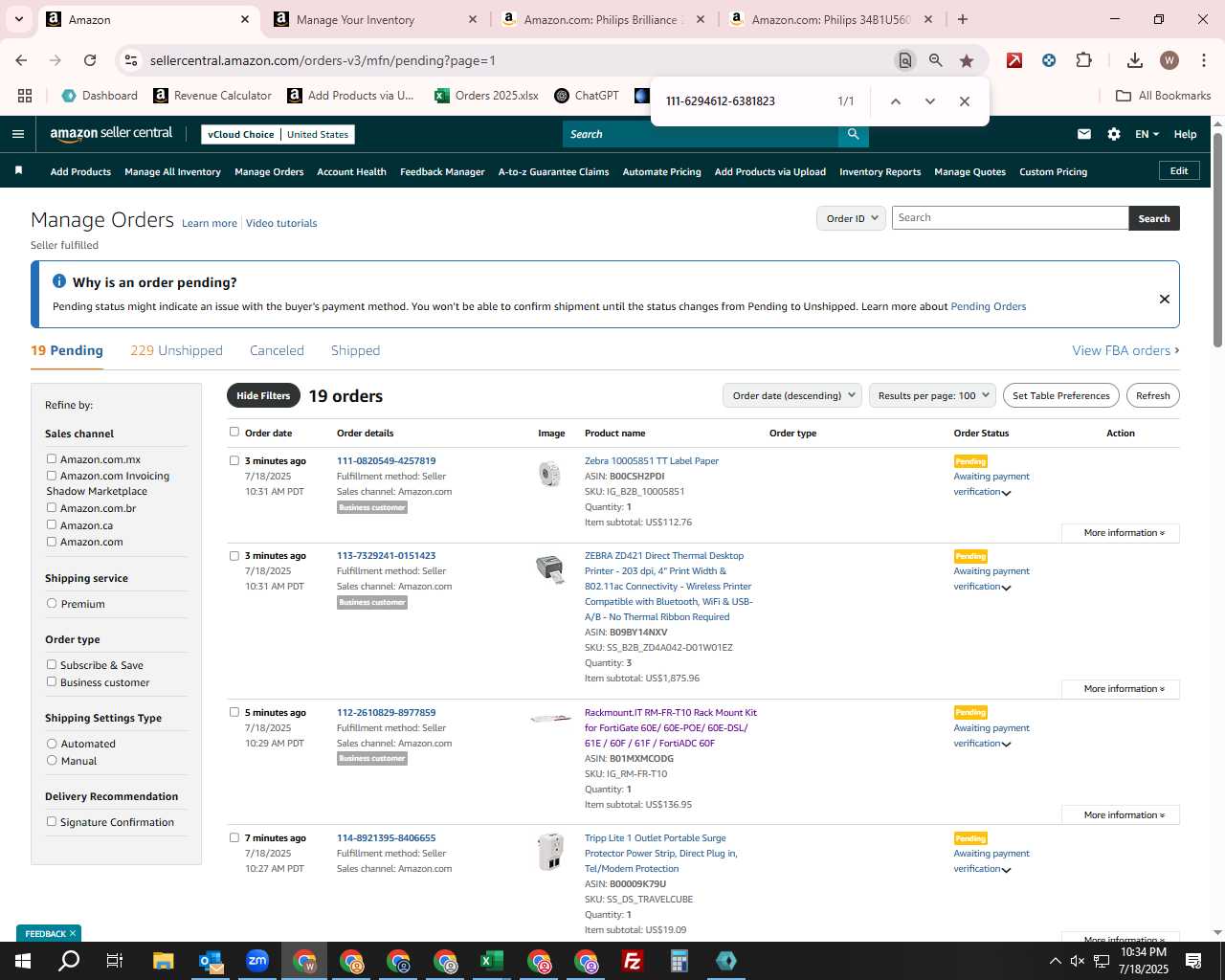The width and height of the screenshot is (1225, 980).
Task: Go to next find-in-page match
Action: pyautogui.click(x=929, y=101)
